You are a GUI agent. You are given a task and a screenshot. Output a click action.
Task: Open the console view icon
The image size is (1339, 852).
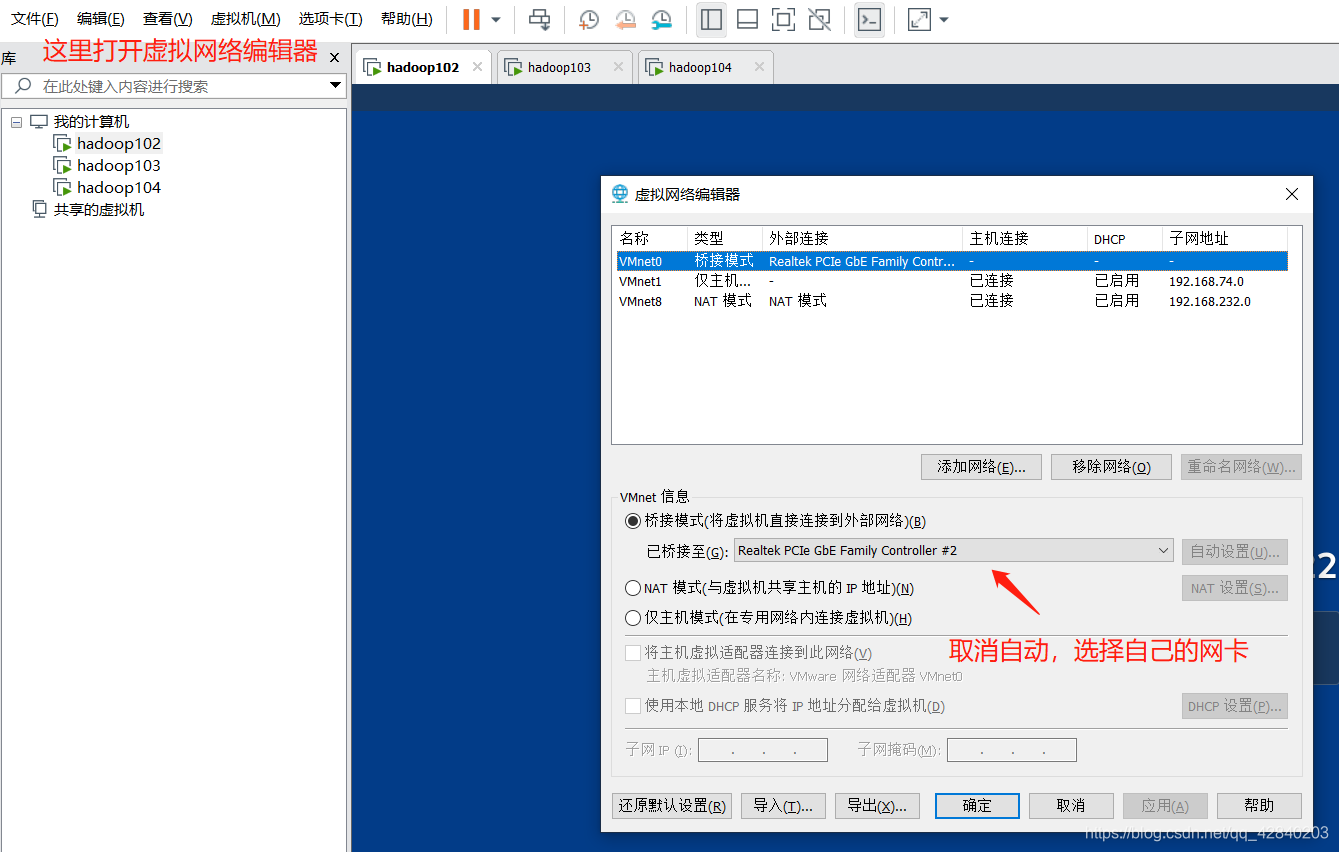coord(869,19)
